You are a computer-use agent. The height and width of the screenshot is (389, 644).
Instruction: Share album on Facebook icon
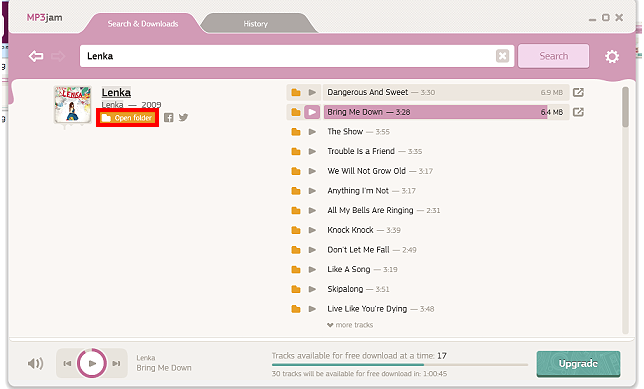(x=168, y=117)
